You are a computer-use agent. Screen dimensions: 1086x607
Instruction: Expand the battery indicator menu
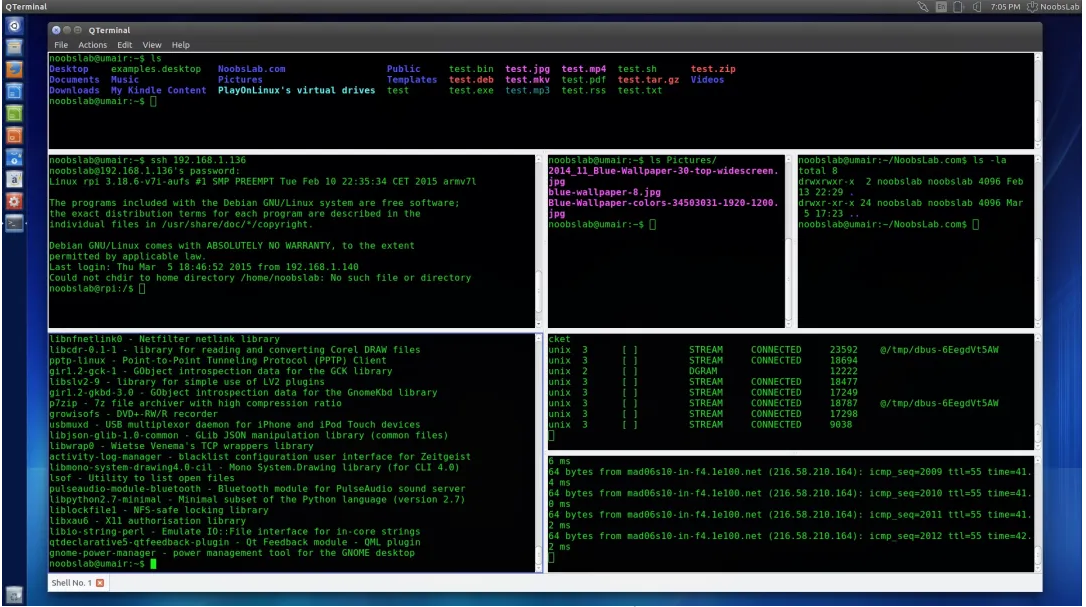pyautogui.click(x=960, y=7)
